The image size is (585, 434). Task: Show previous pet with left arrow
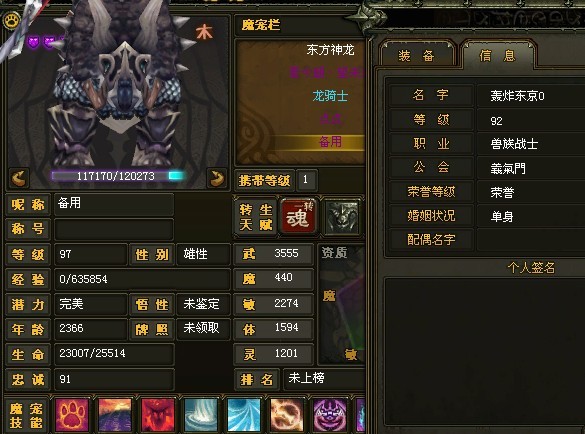click(19, 178)
